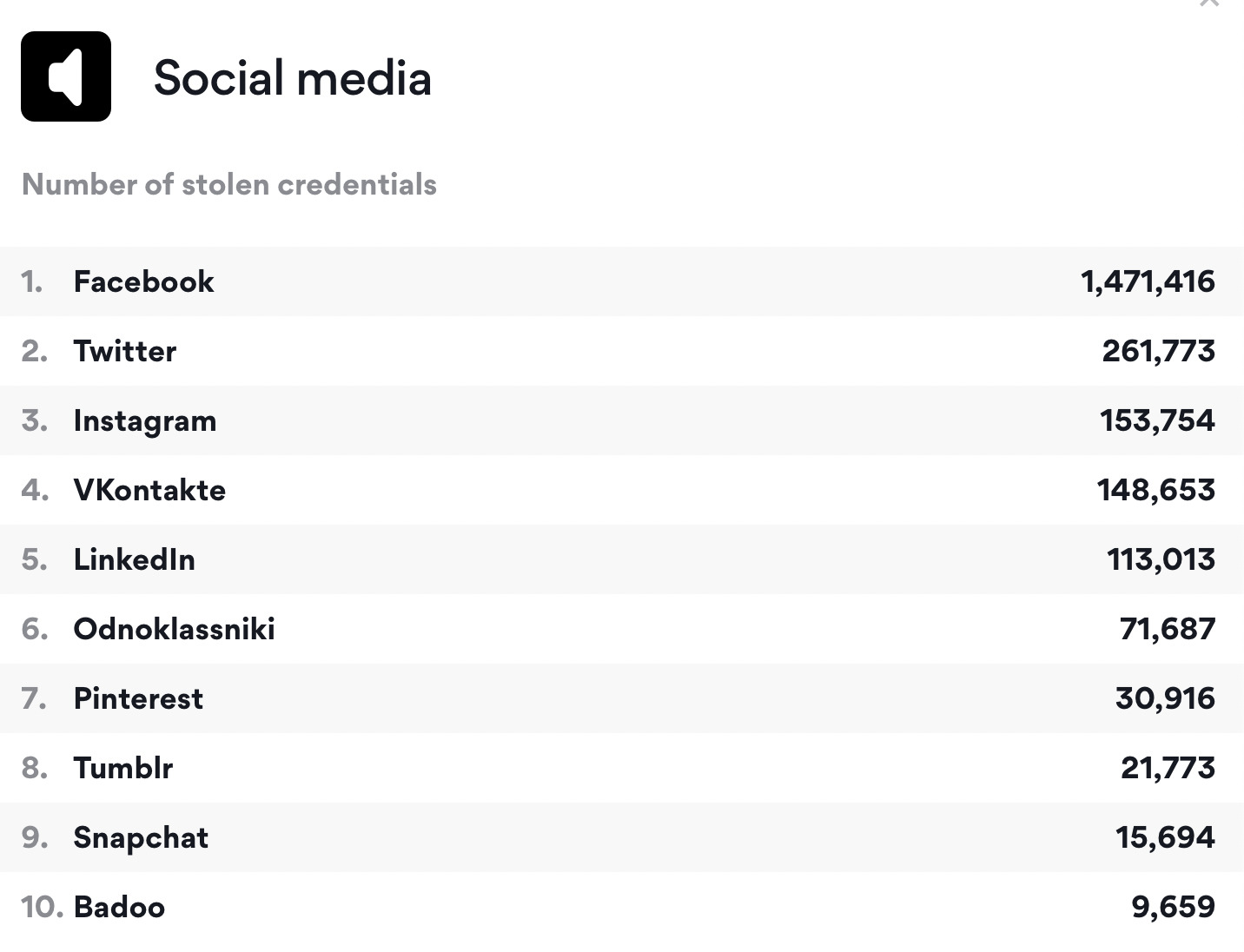This screenshot has width=1244, height=952.
Task: Choose the VKontakte row
Action: pyautogui.click(x=149, y=490)
